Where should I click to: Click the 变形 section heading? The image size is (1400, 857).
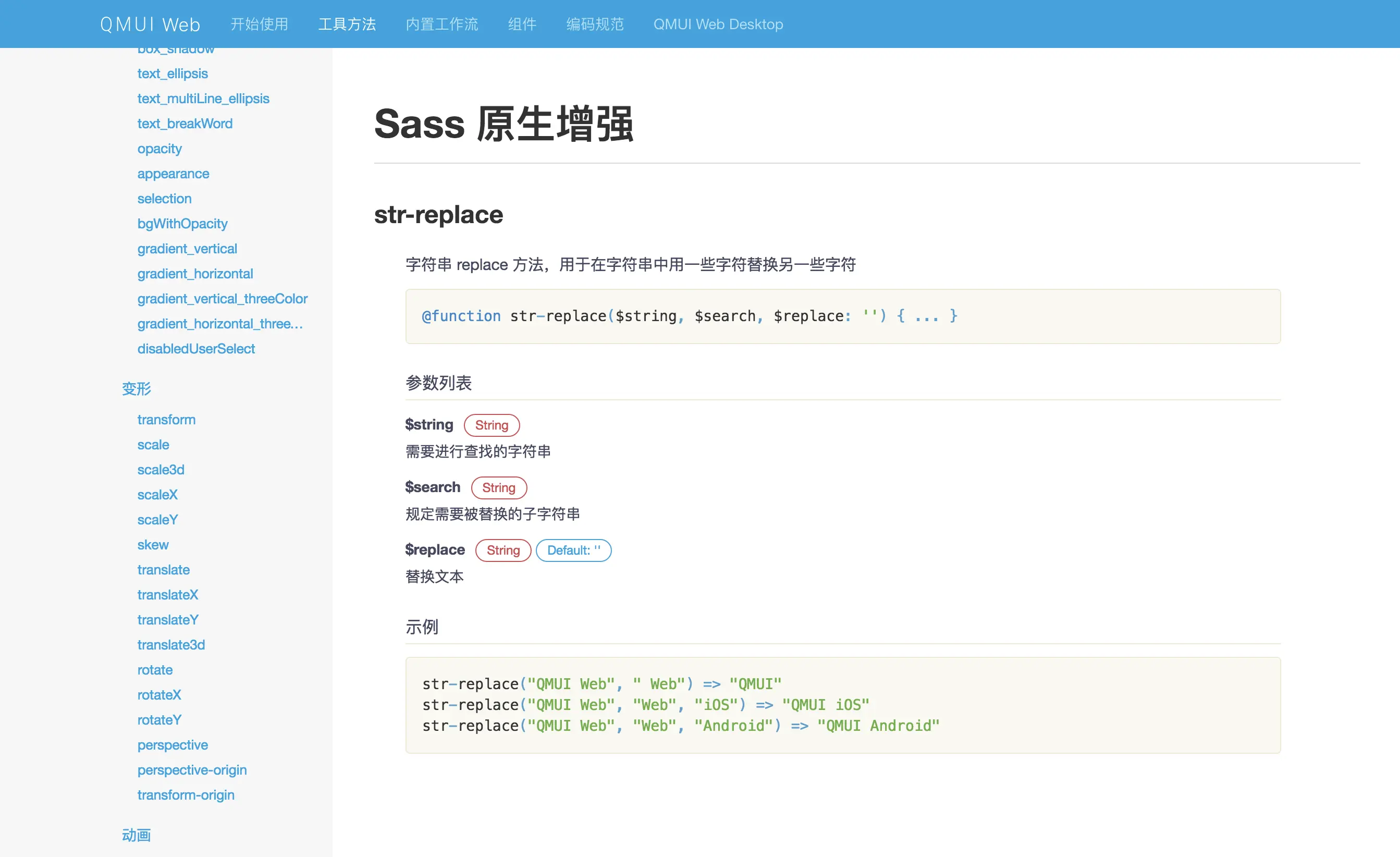coord(137,389)
